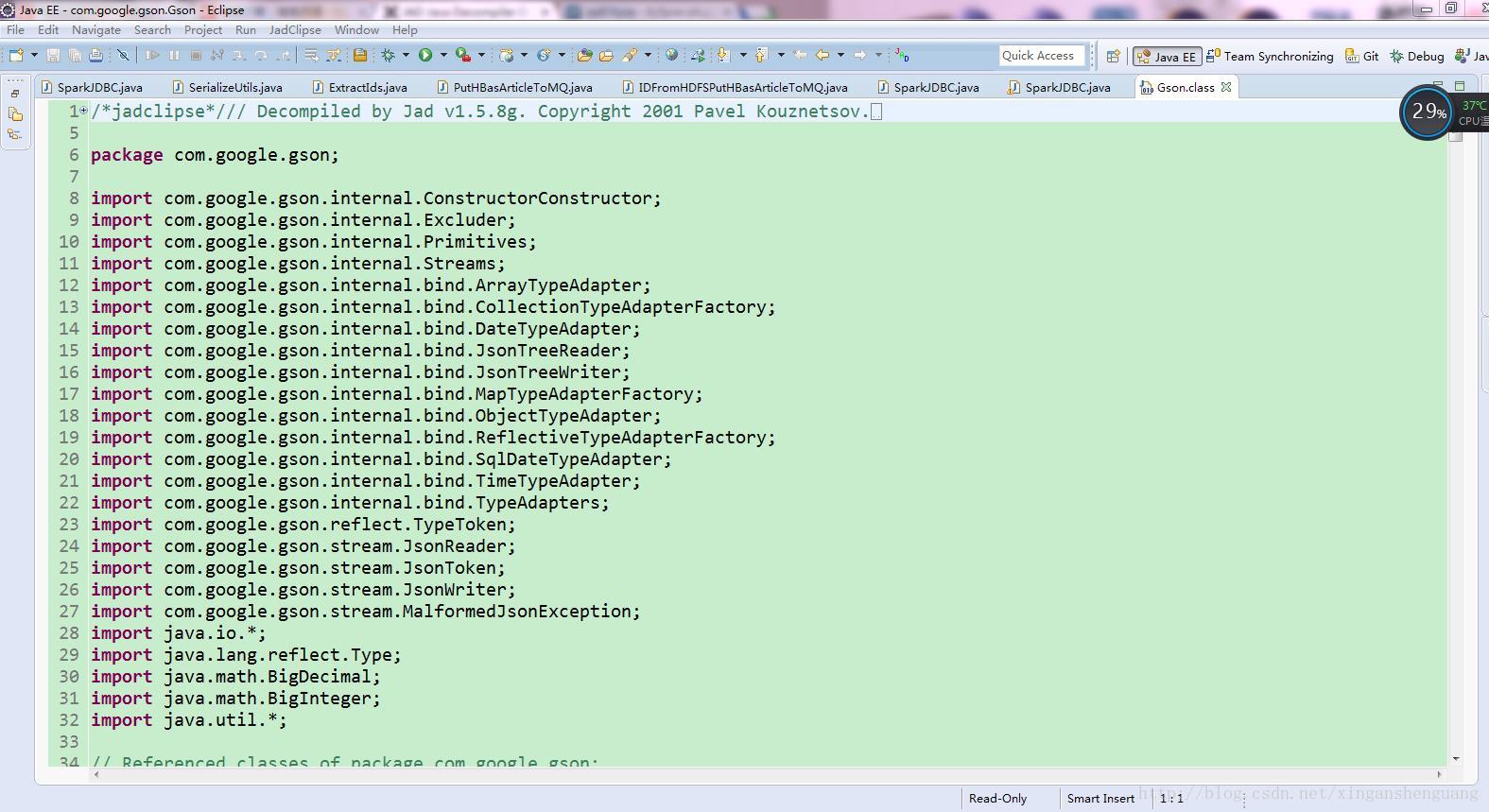The width and height of the screenshot is (1489, 812).
Task: Switch to the SerializeUtils.java tab
Action: 227,87
